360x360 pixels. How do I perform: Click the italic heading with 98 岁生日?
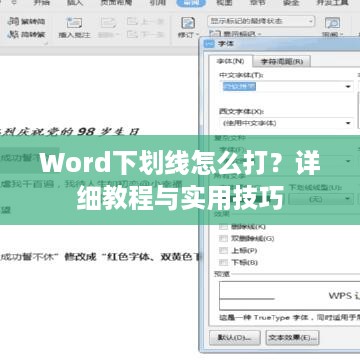tap(69, 132)
